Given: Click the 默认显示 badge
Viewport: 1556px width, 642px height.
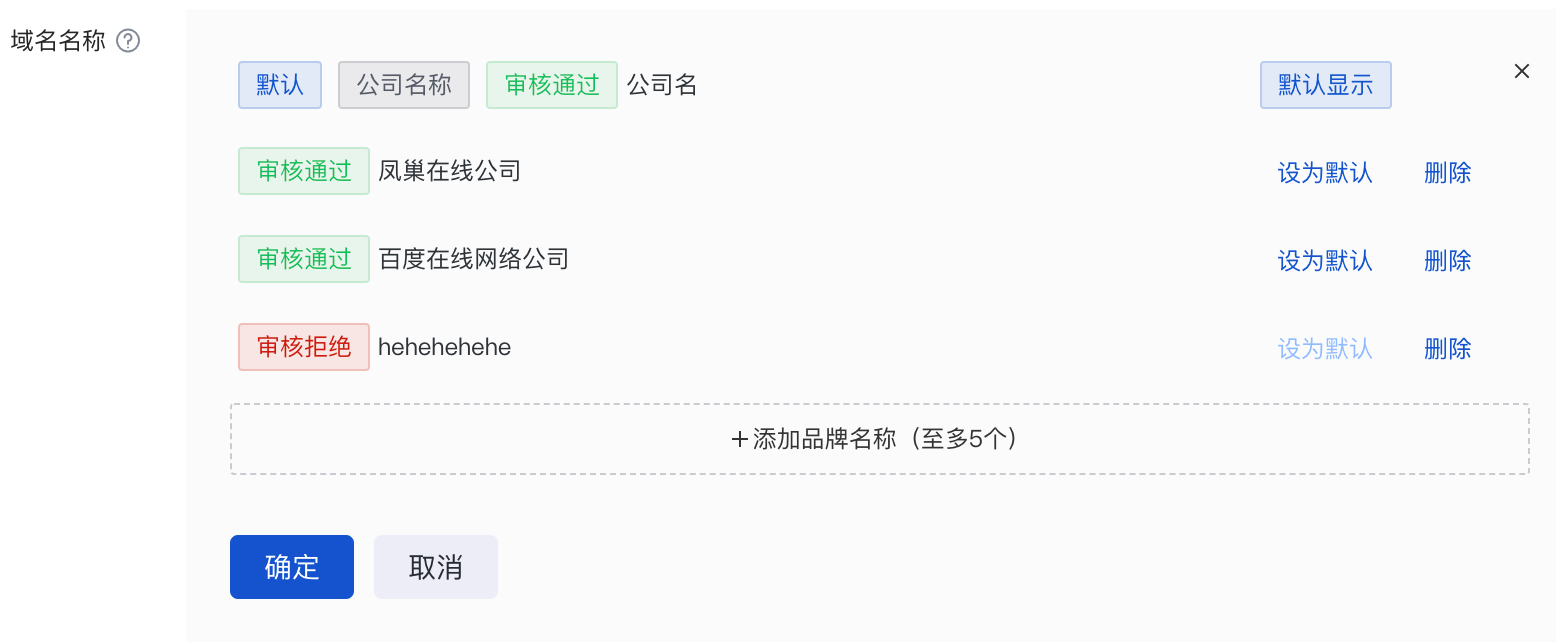Looking at the screenshot, I should (1325, 85).
